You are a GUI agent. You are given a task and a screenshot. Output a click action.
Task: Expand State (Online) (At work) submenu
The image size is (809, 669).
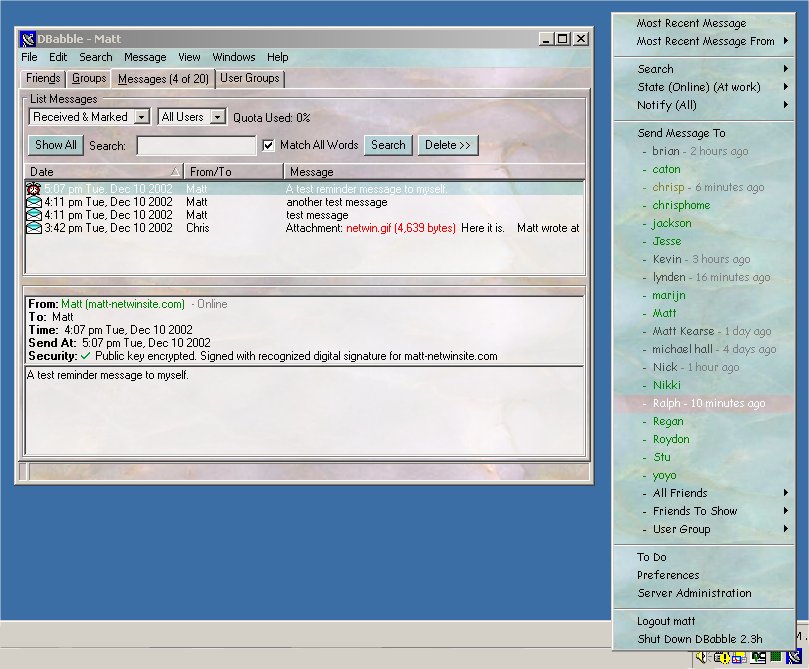click(x=705, y=87)
